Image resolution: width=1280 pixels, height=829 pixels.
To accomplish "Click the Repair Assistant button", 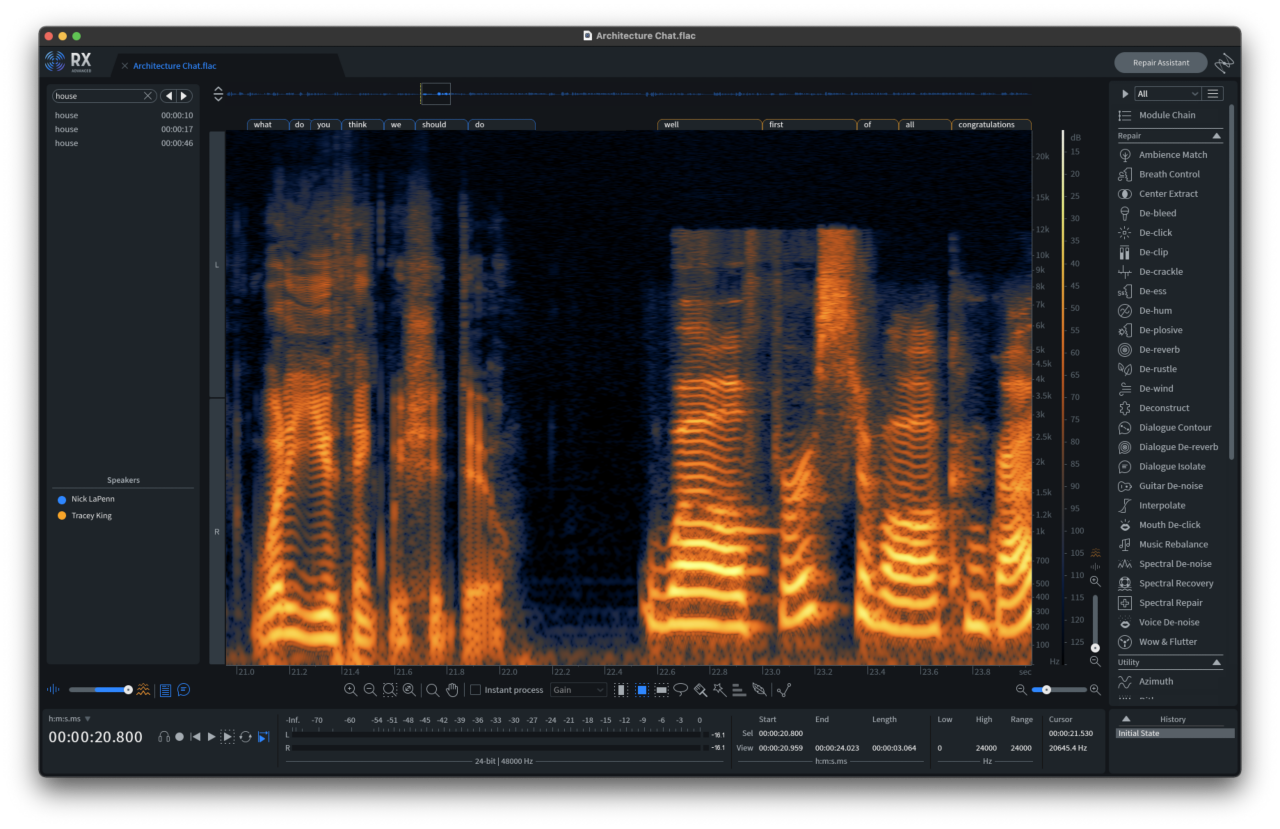I will coord(1160,63).
